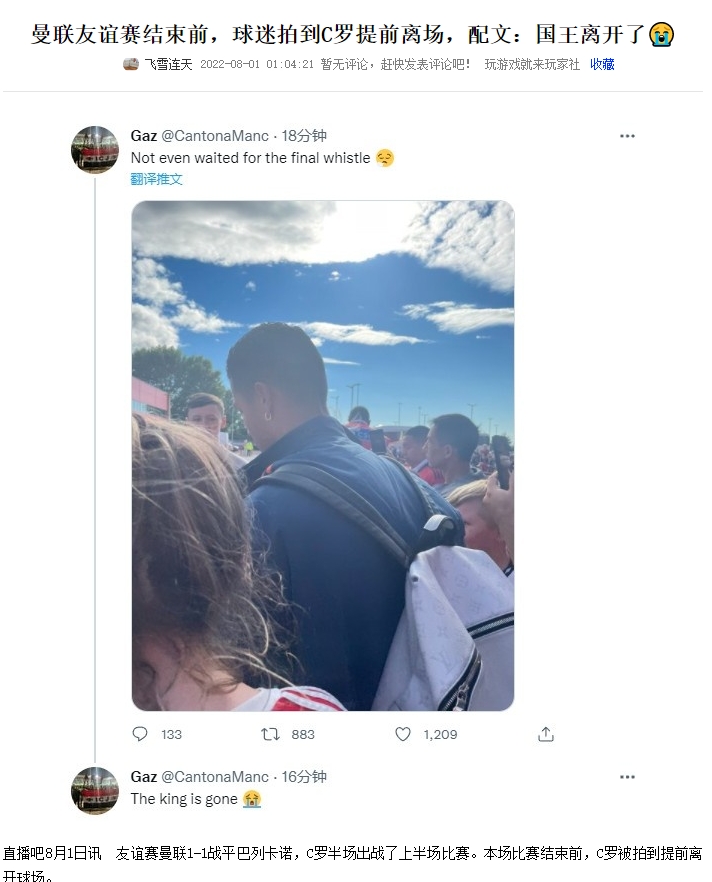
Task: Like the tweet with heart icon
Action: click(x=403, y=734)
